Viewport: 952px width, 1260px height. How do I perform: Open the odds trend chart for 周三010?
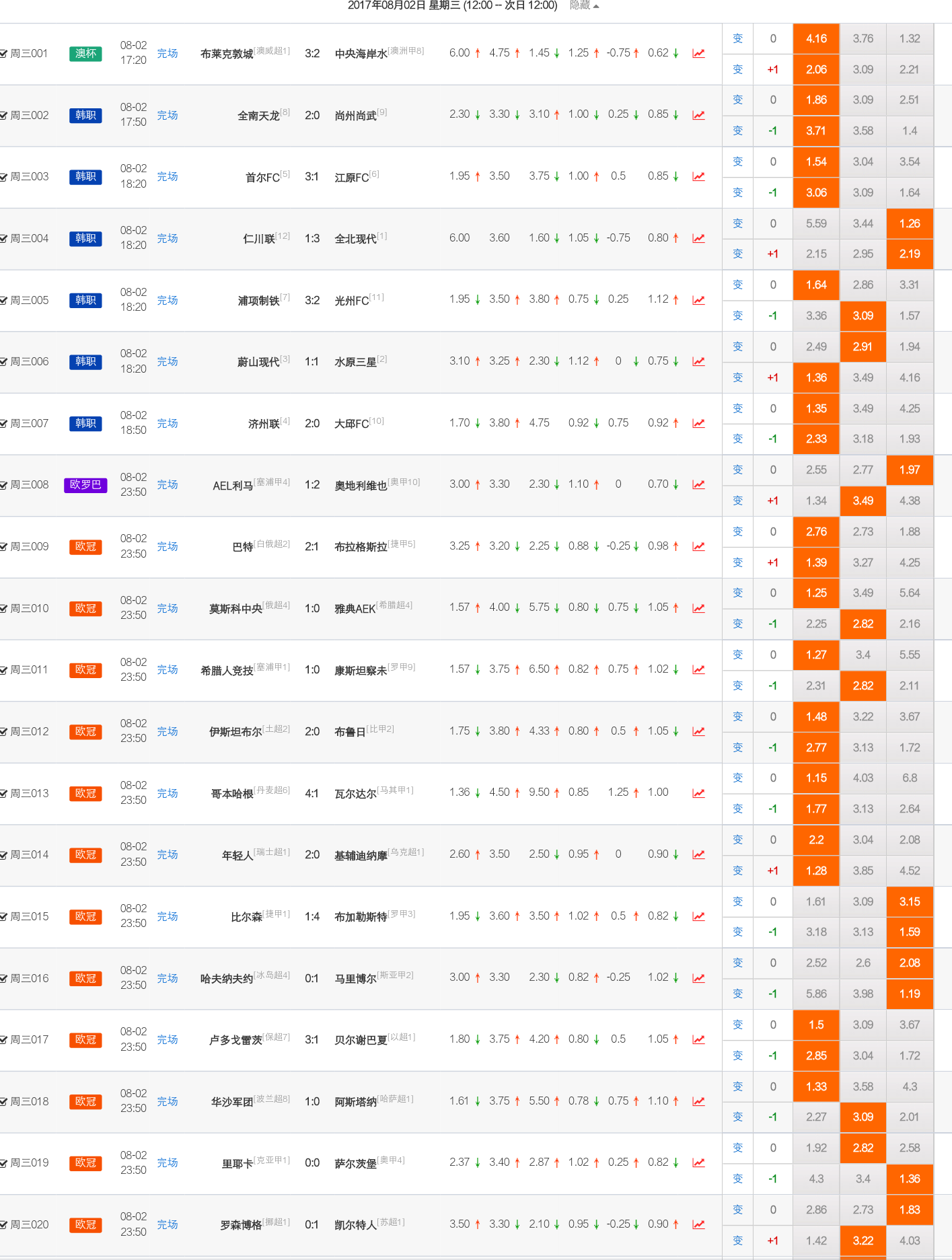pos(698,608)
